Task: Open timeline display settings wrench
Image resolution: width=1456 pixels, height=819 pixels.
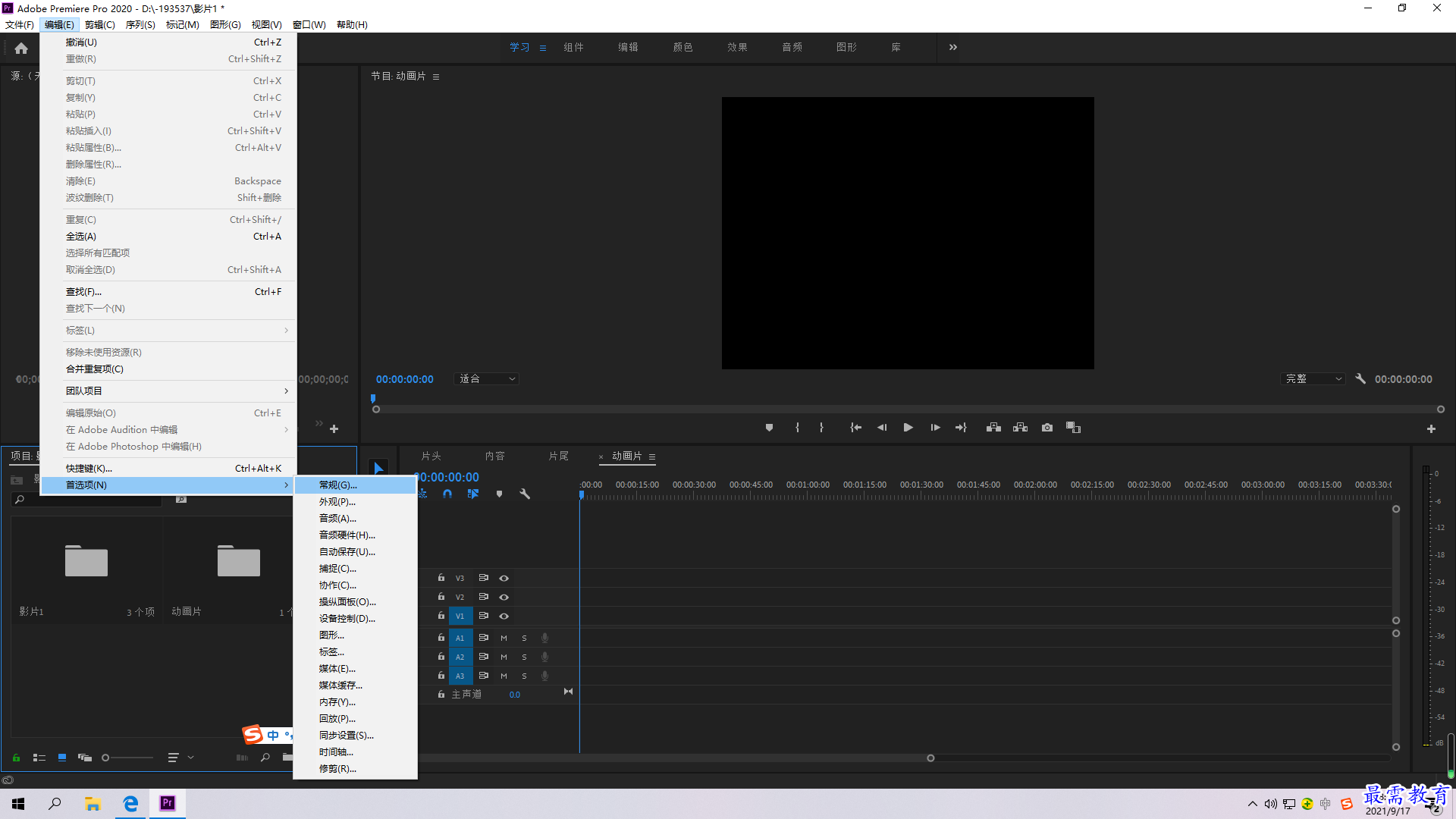Action: coord(525,494)
